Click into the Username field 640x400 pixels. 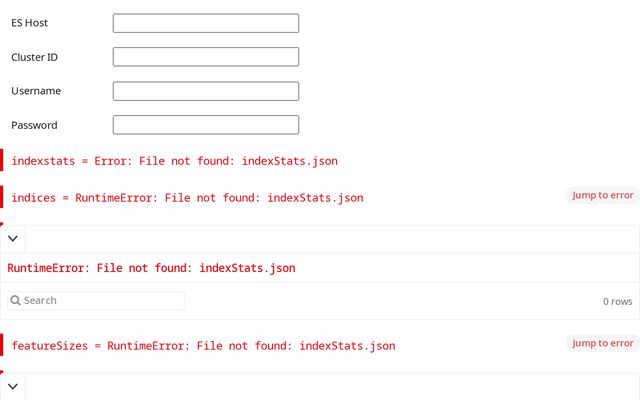[205, 91]
